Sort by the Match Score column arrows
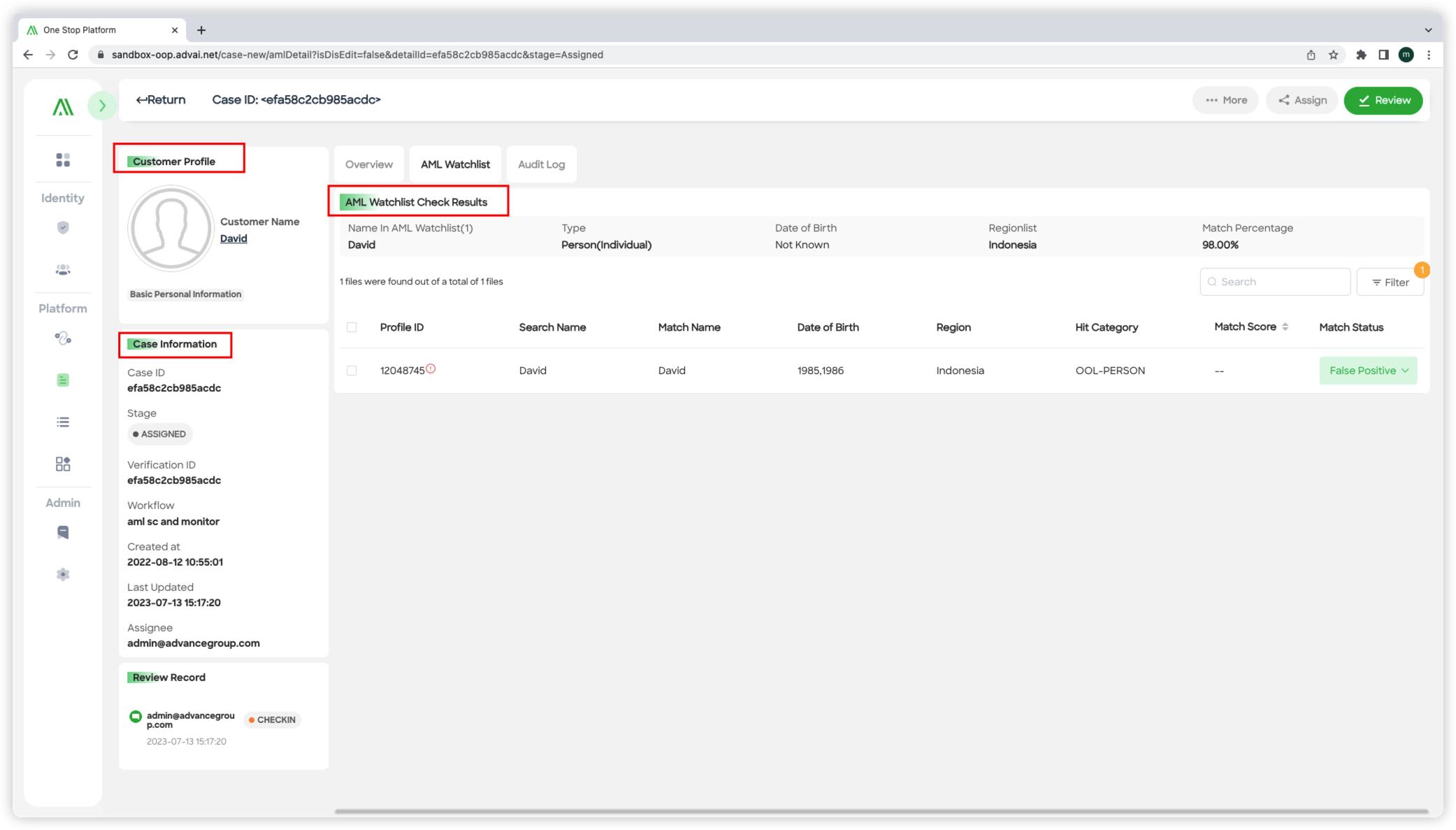The image size is (1456, 830). point(1285,327)
